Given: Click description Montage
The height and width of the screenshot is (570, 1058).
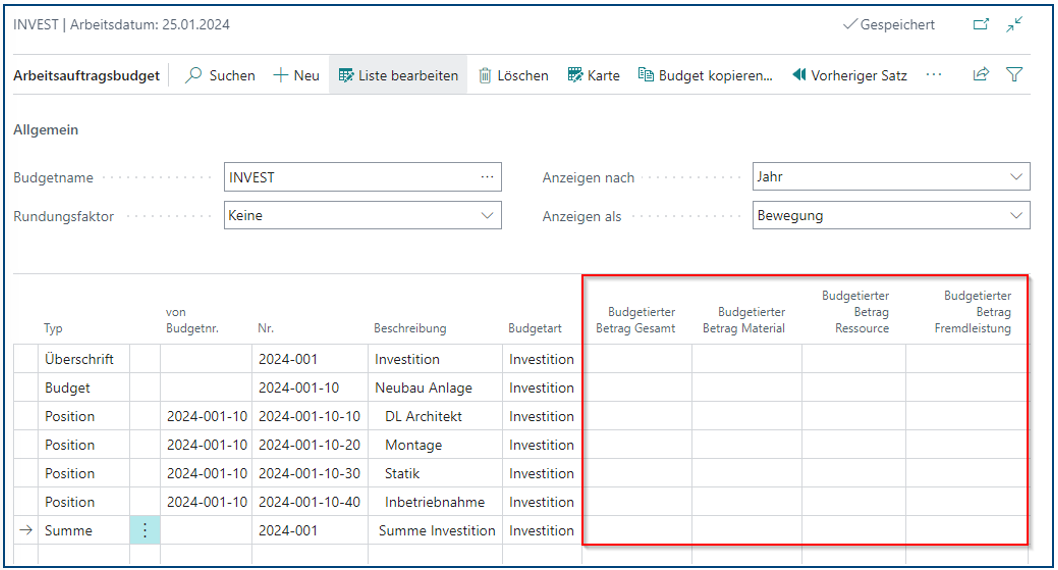Looking at the screenshot, I should [414, 445].
